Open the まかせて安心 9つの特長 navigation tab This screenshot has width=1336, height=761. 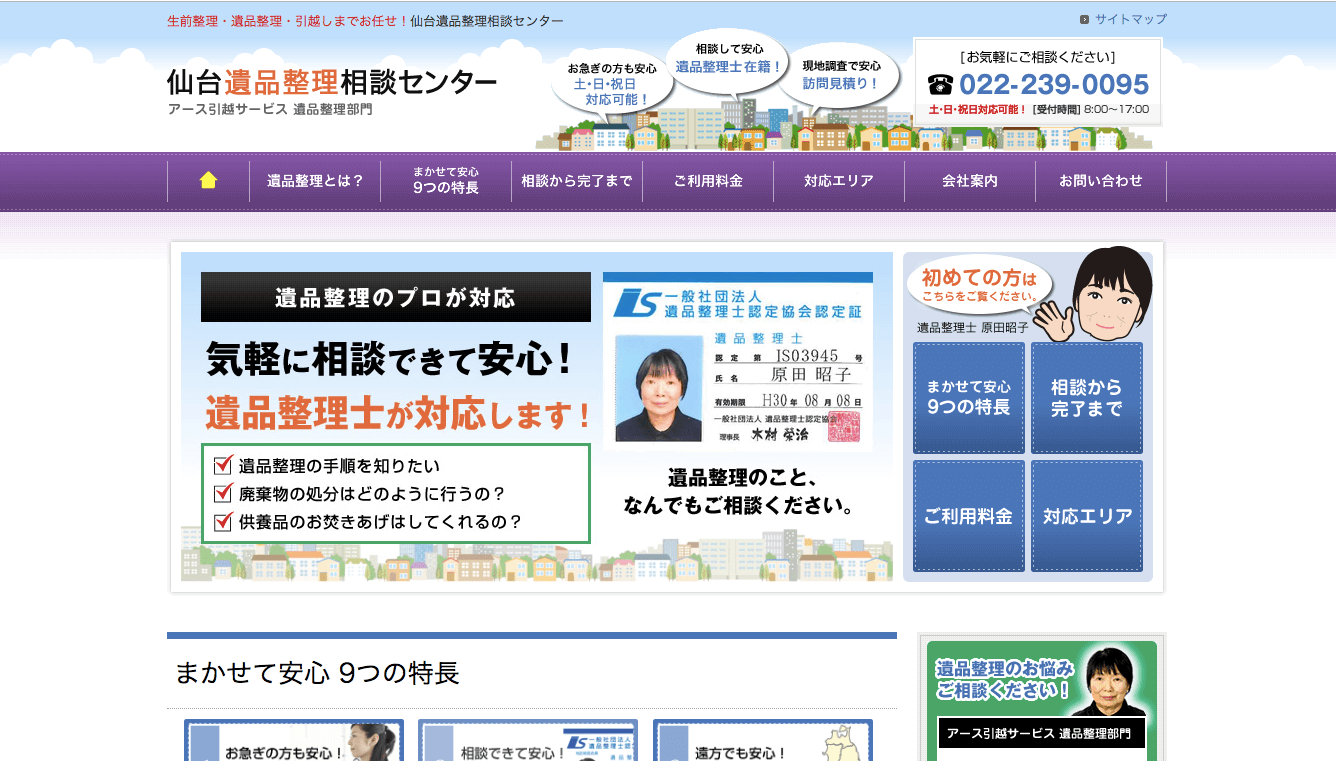446,181
